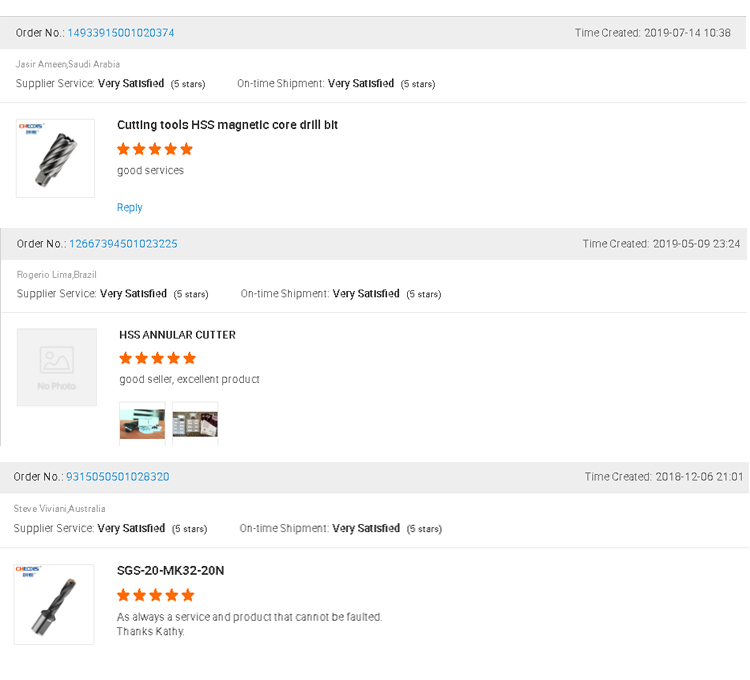
Task: Click the star rating for SGS-20-MK32-20N
Action: pyautogui.click(x=155, y=595)
